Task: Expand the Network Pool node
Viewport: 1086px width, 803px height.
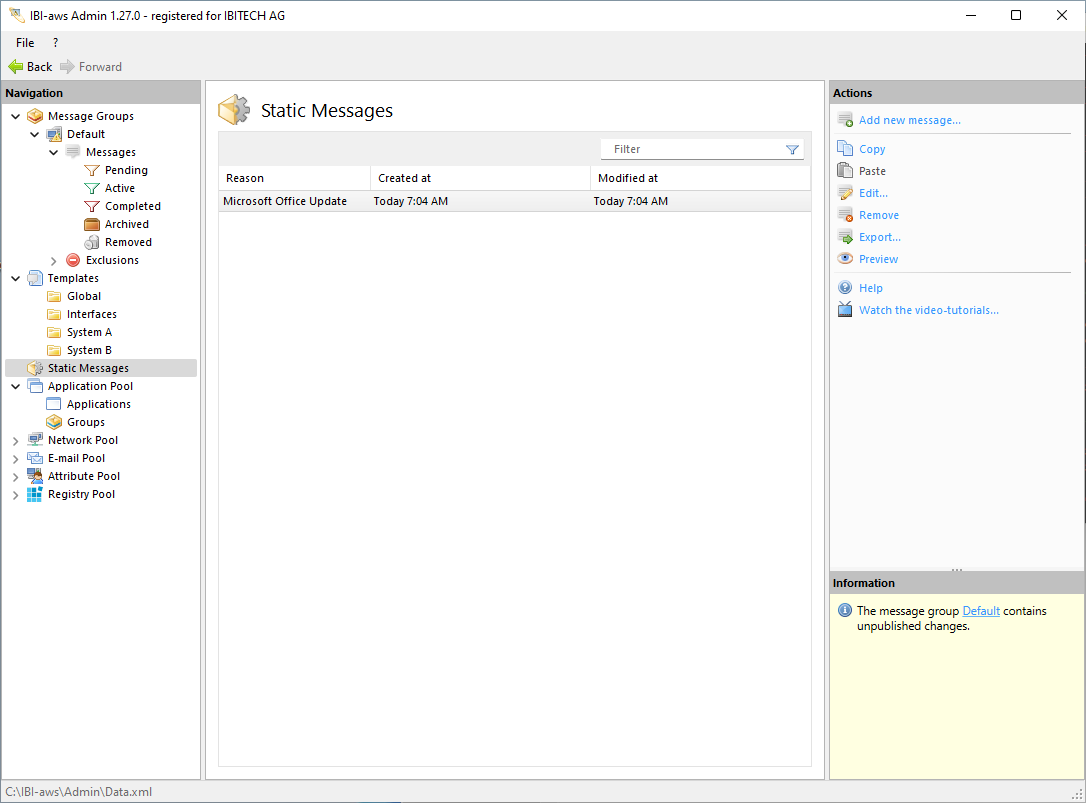Action: 15,440
